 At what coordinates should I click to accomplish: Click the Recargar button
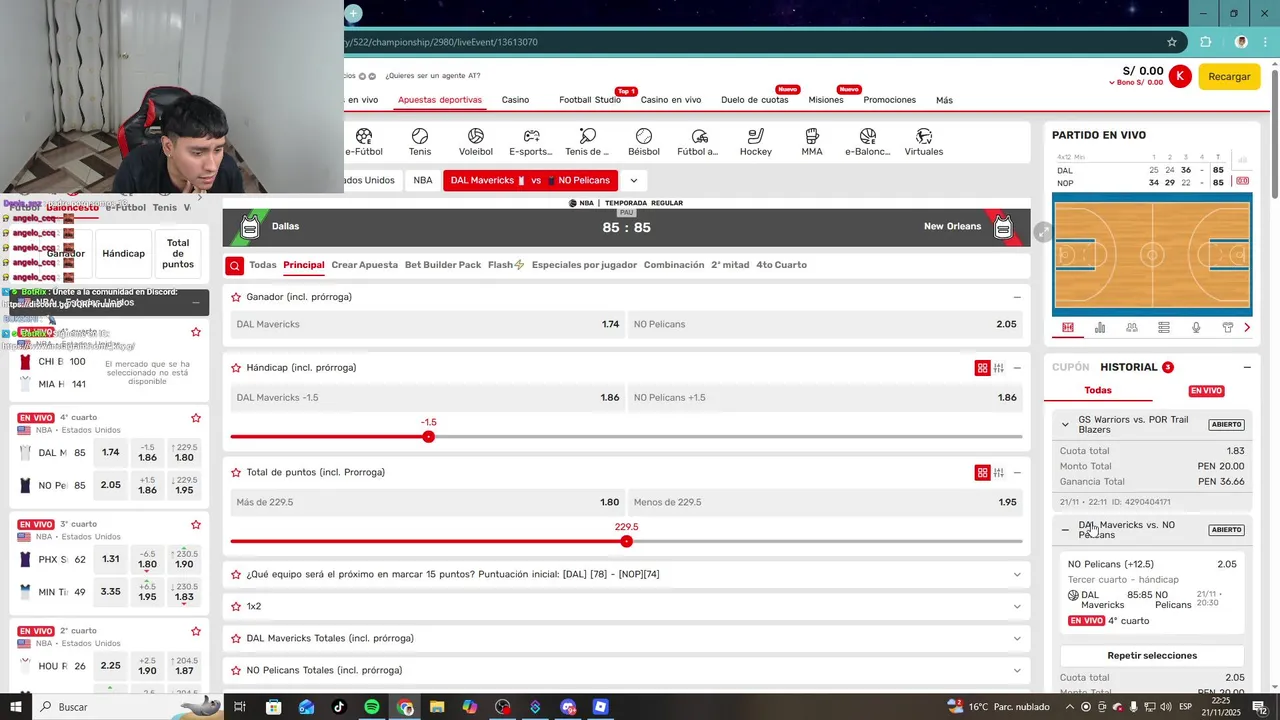tap(1229, 77)
